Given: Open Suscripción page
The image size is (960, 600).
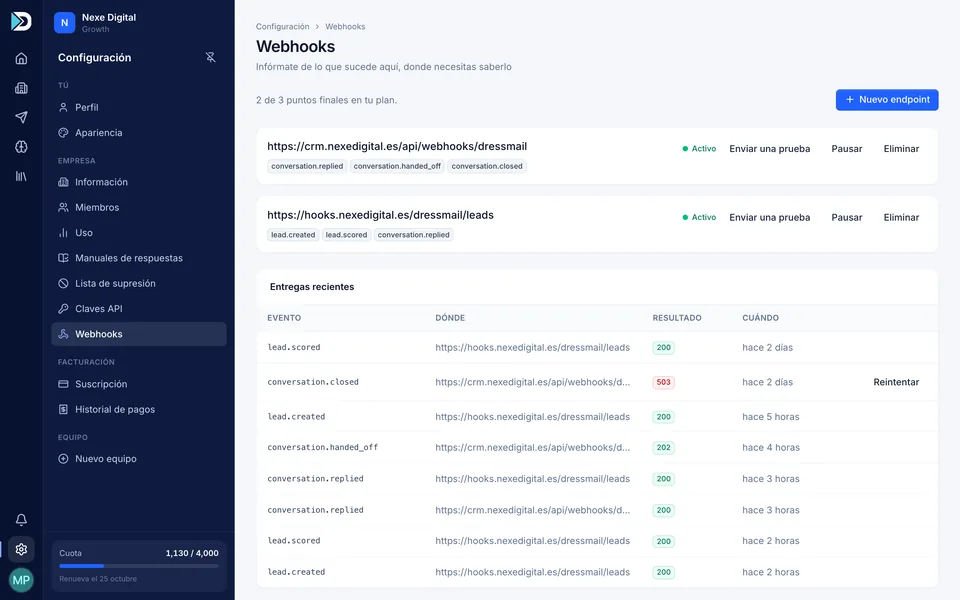Looking at the screenshot, I should pyautogui.click(x=139, y=384).
